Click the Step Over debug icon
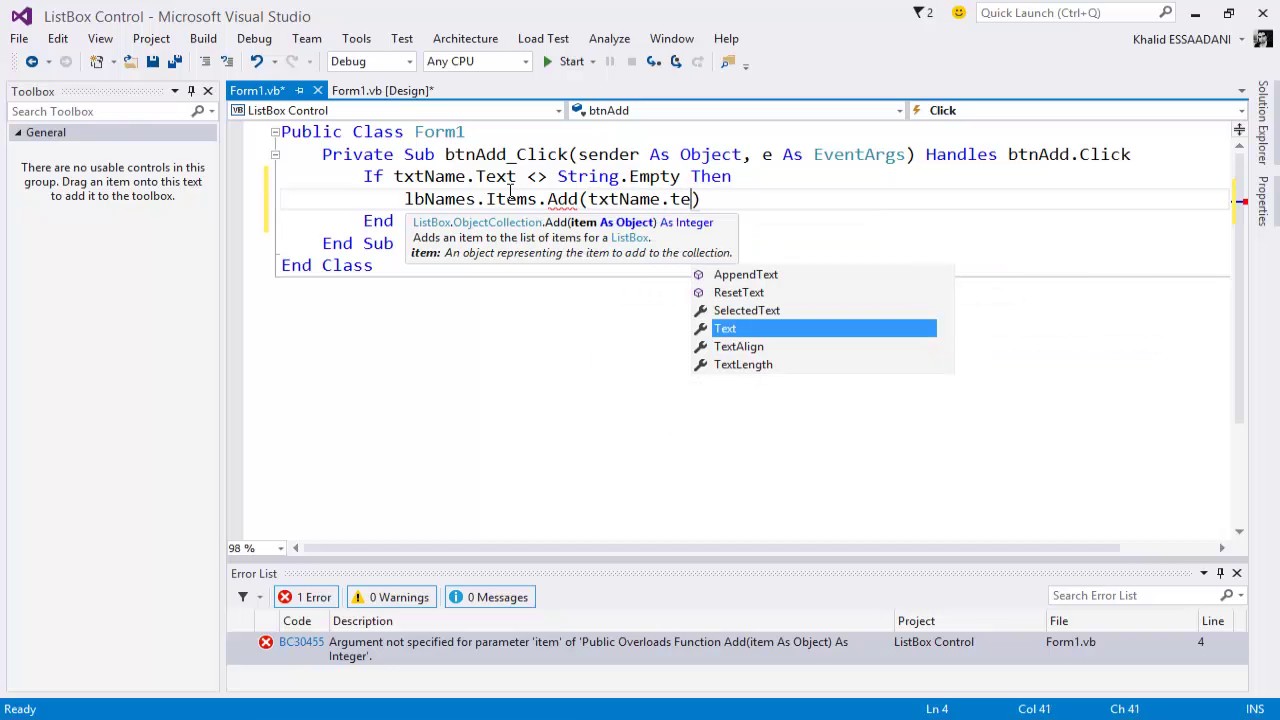 tap(676, 62)
